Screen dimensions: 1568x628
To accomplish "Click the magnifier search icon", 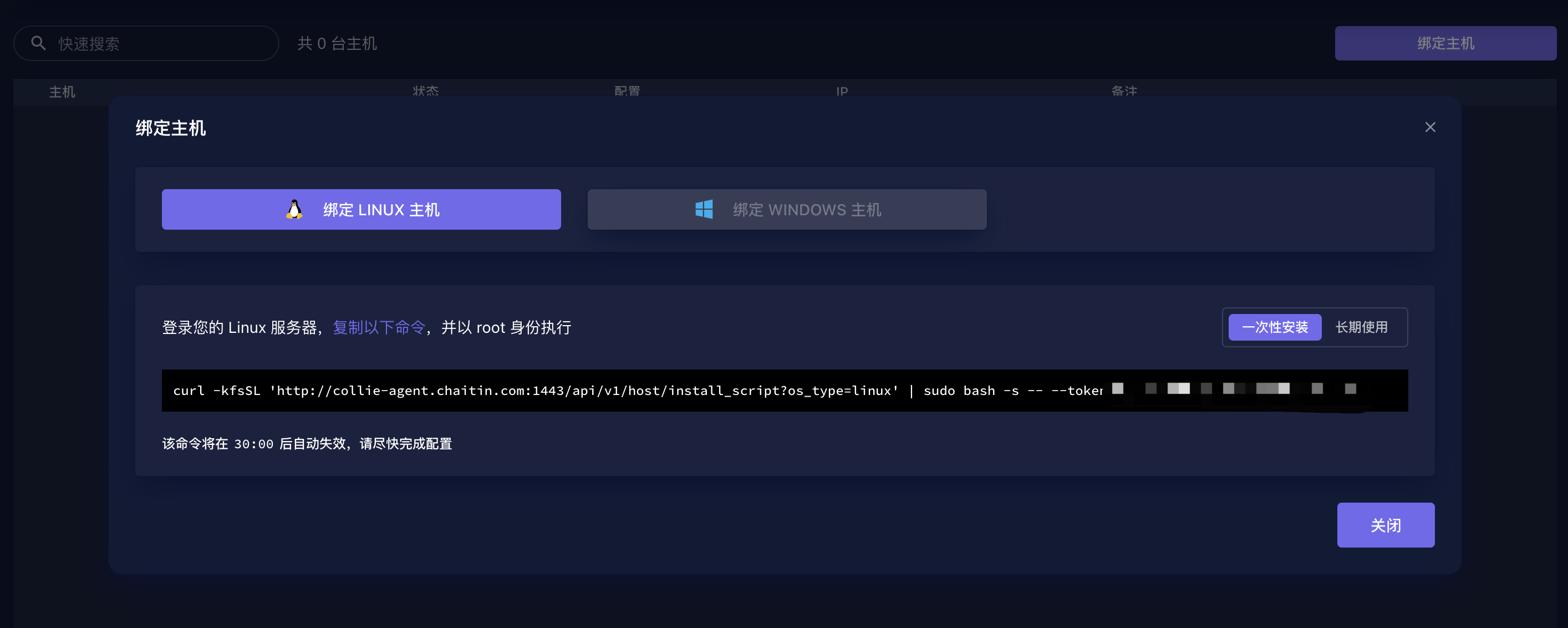I will coord(38,43).
